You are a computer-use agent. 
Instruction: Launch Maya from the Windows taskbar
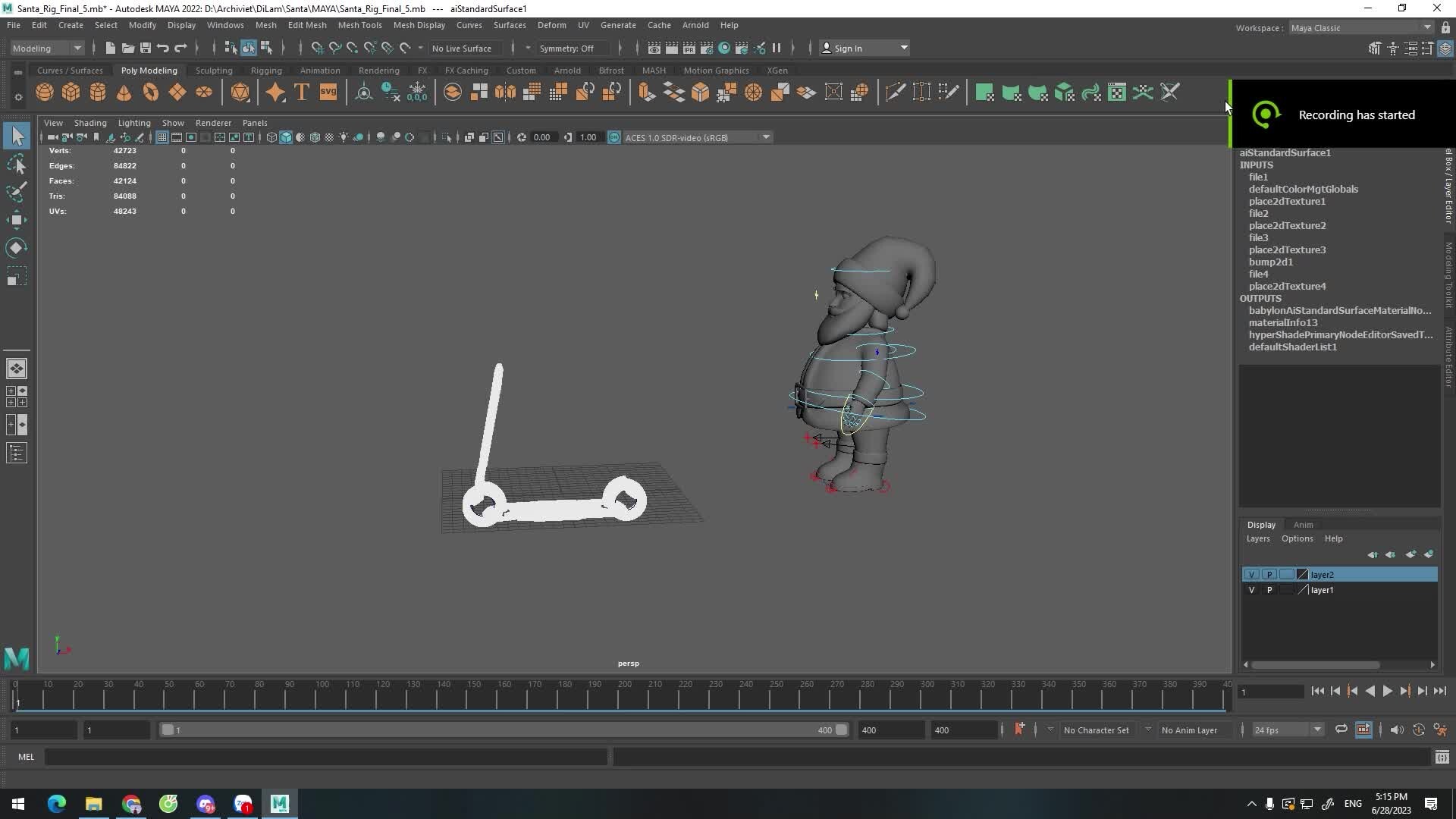pyautogui.click(x=279, y=804)
